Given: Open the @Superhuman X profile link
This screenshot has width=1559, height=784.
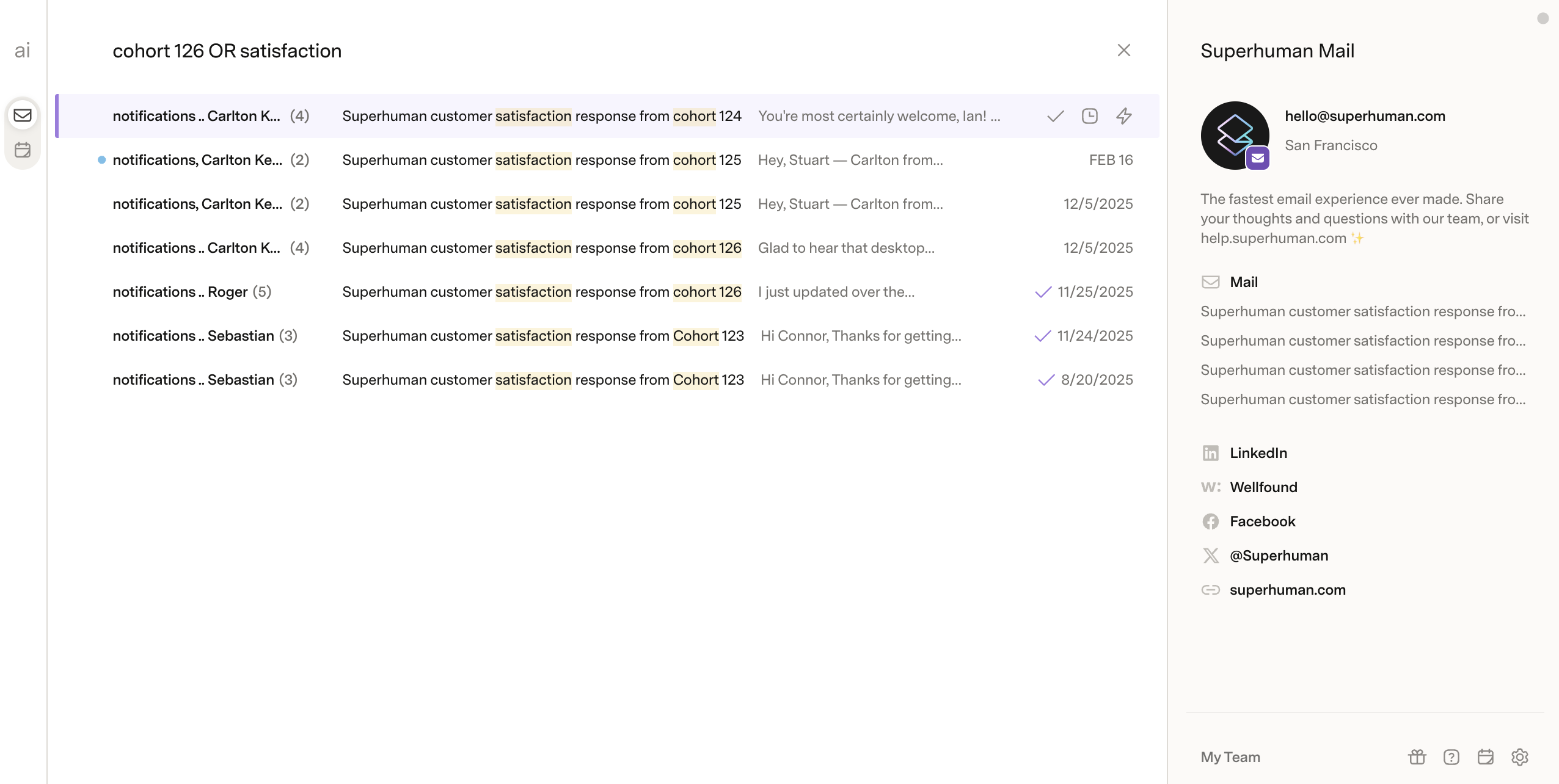Looking at the screenshot, I should 1279,556.
